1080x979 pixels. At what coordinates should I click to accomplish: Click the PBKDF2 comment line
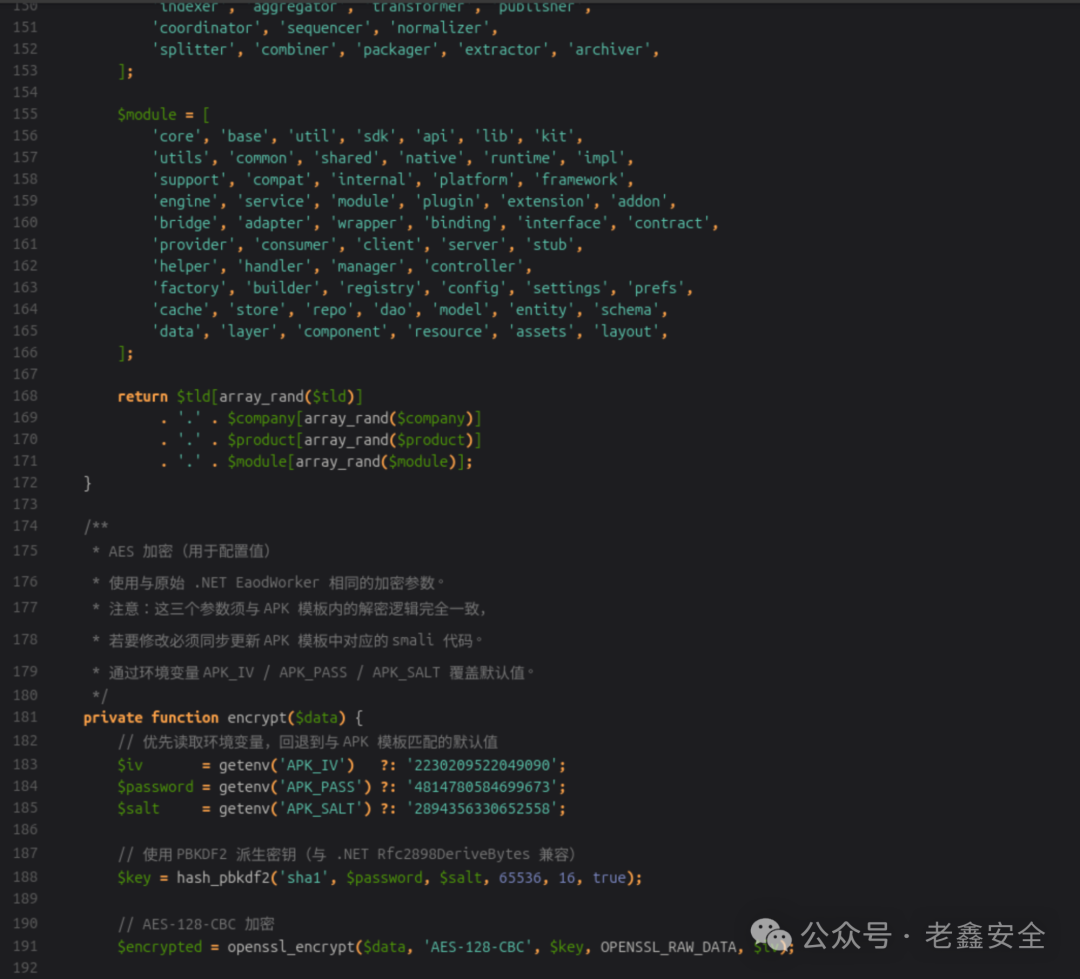tap(346, 854)
